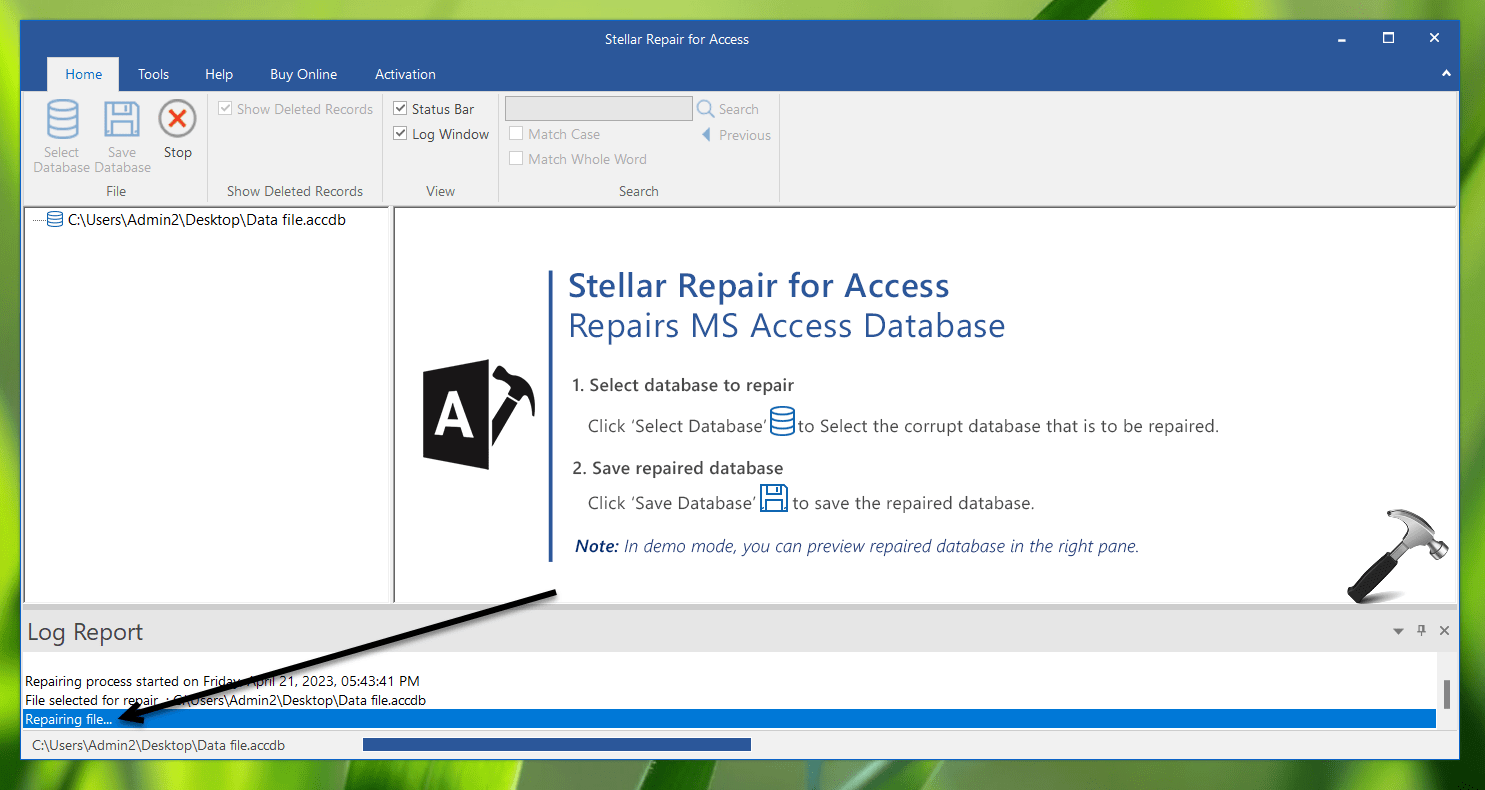This screenshot has width=1485, height=790.
Task: Select the Select Database icon
Action: click(61, 120)
